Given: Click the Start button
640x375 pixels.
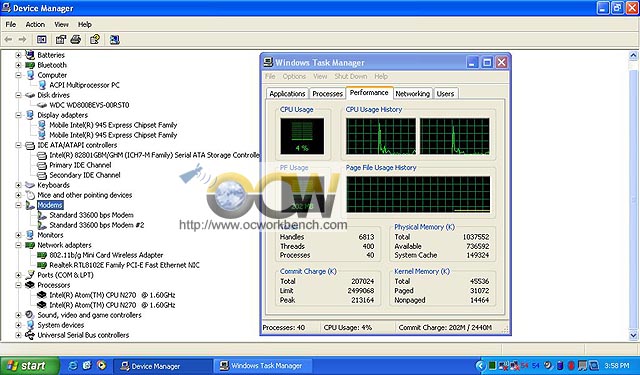Looking at the screenshot, I should (x=29, y=366).
